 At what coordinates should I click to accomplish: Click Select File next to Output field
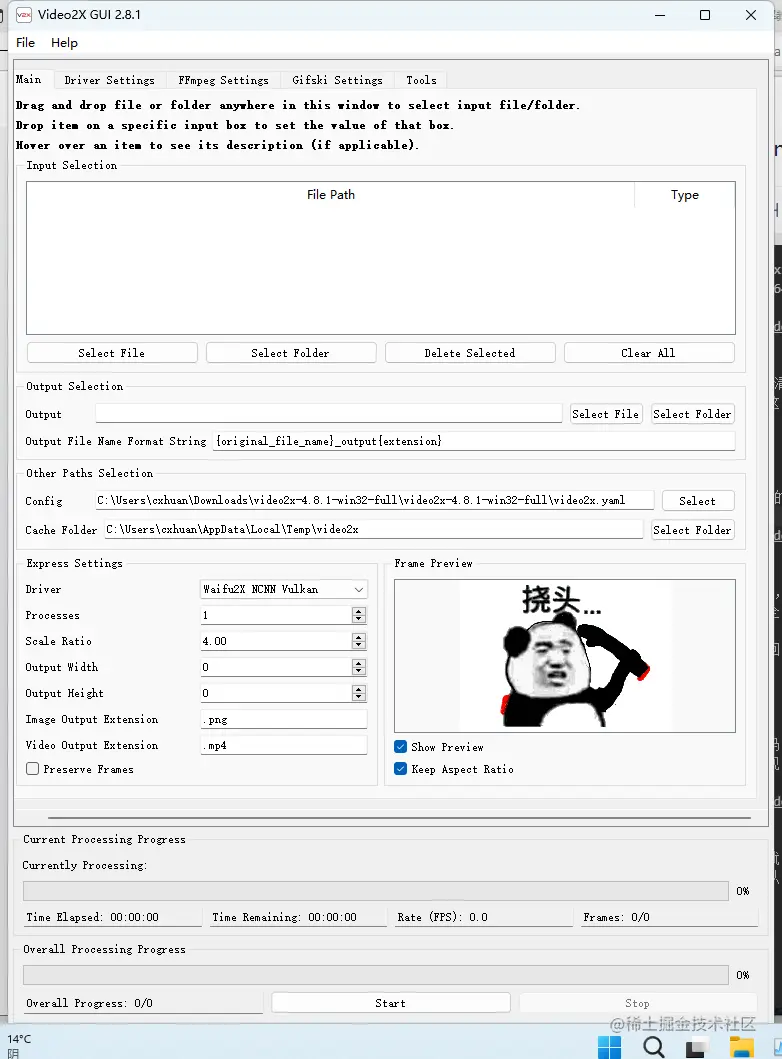point(606,414)
